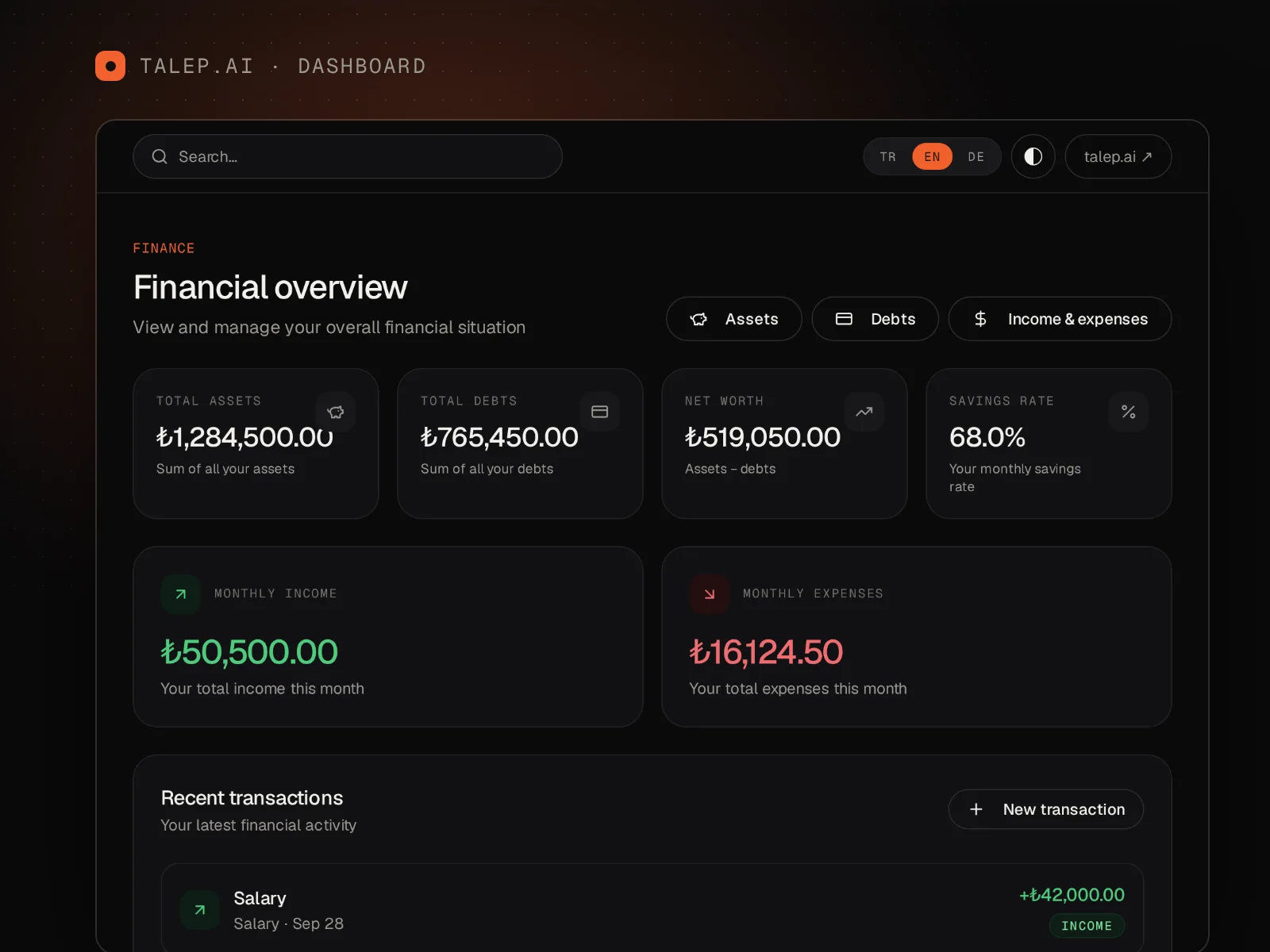Viewport: 1270px width, 952px height.
Task: Click the +₺42,000.00 transaction amount
Action: (1072, 895)
